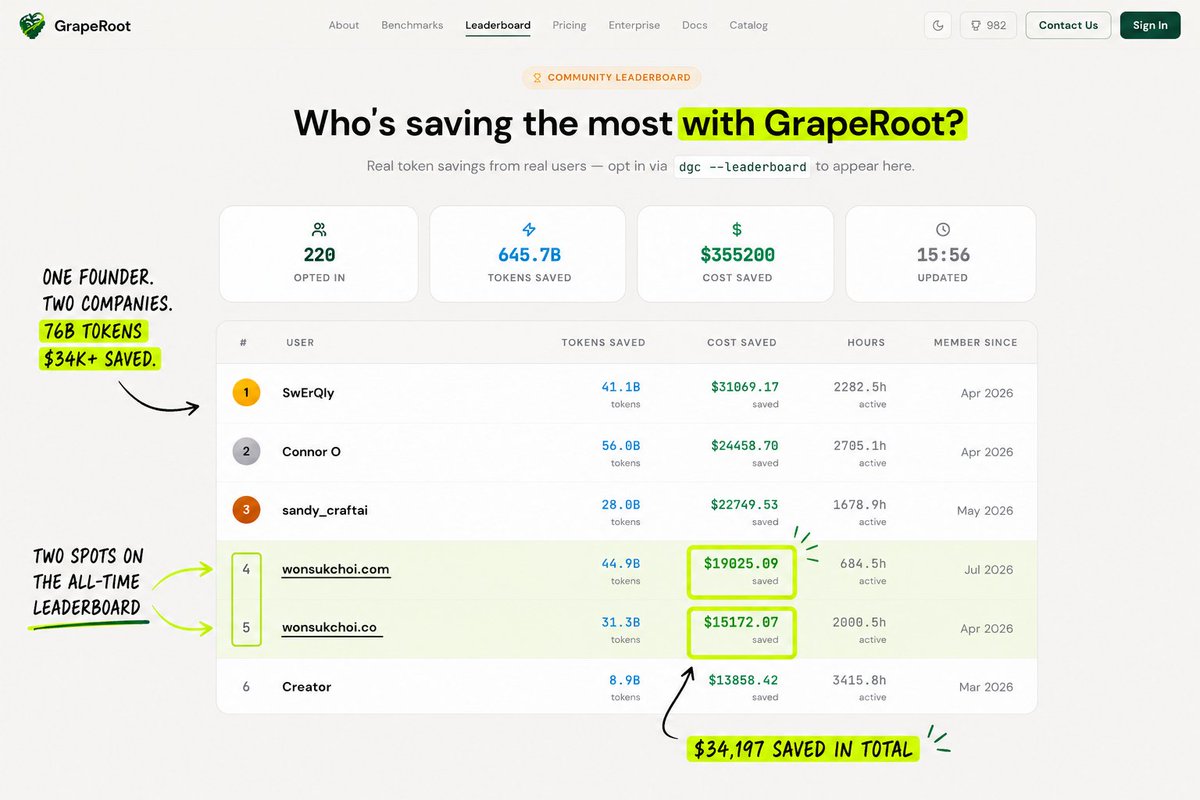Click the $31069.17 cost saved value
This screenshot has width=1200, height=800.
coord(744,386)
